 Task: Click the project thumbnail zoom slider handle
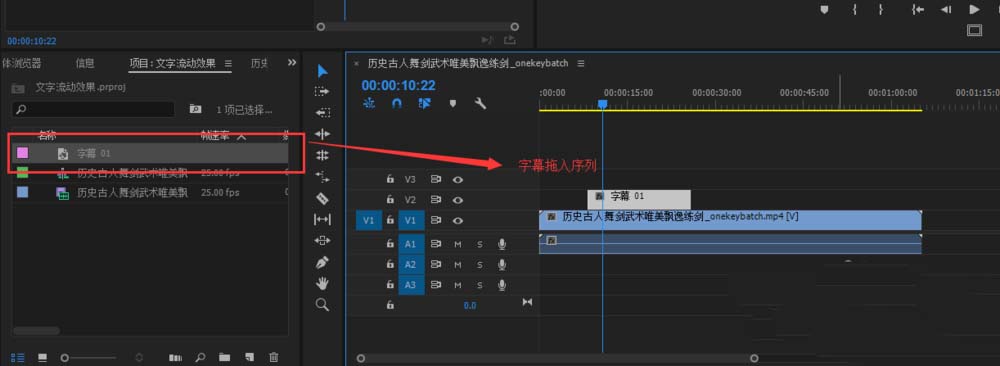pyautogui.click(x=64, y=358)
